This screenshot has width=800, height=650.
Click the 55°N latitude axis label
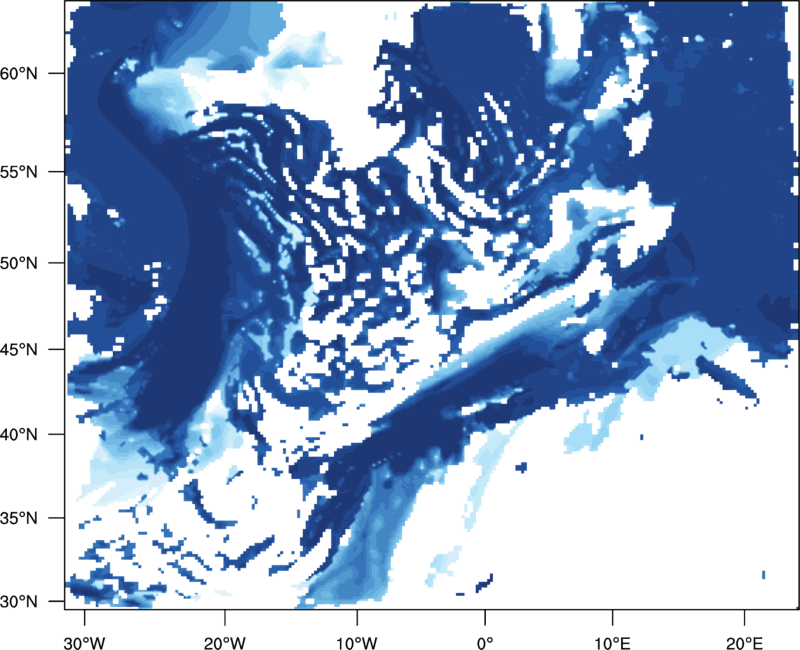(19, 172)
